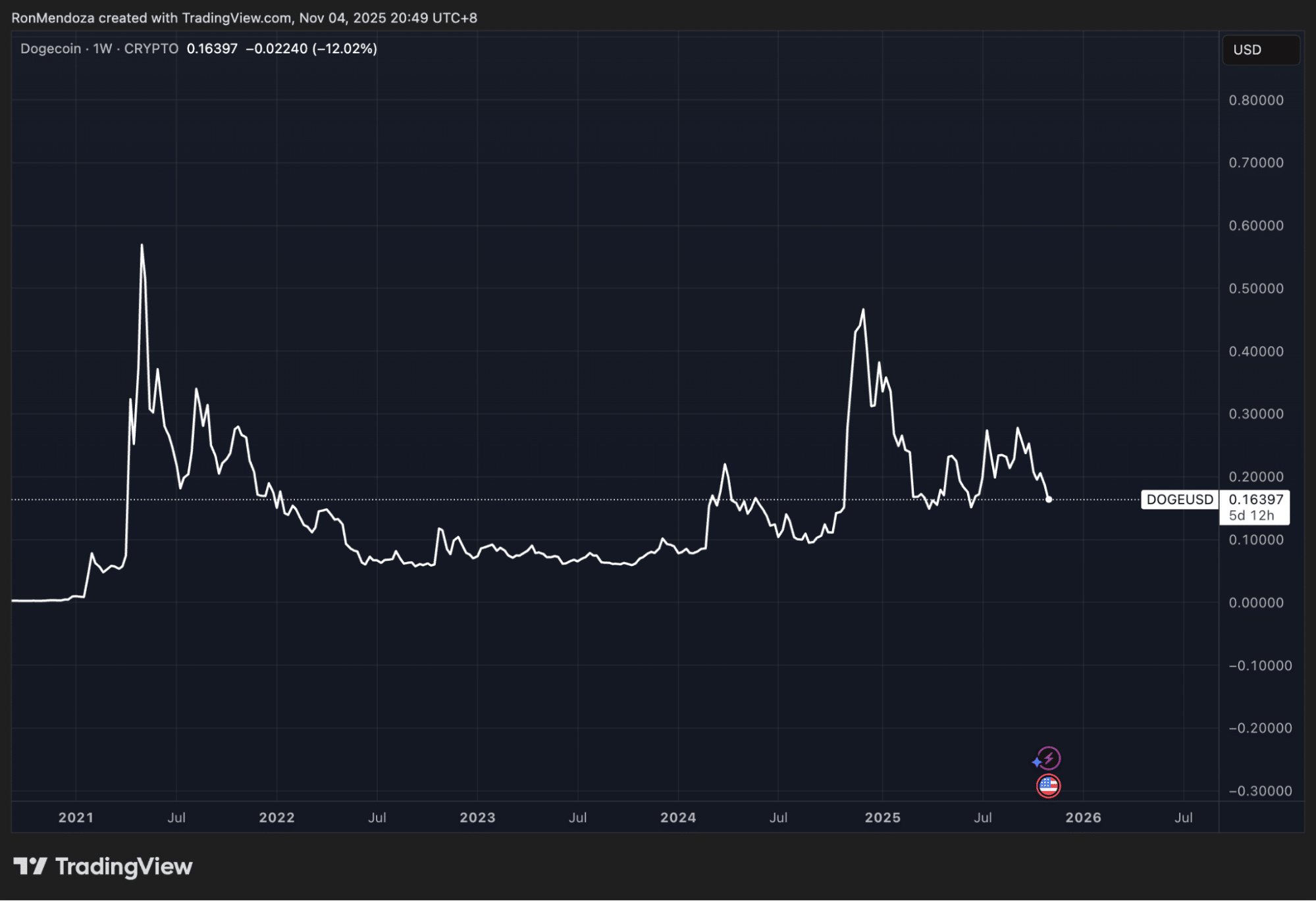Viewport: 1316px width, 901px height.
Task: Click the CRYPTO exchange label in legend
Action: 151,48
